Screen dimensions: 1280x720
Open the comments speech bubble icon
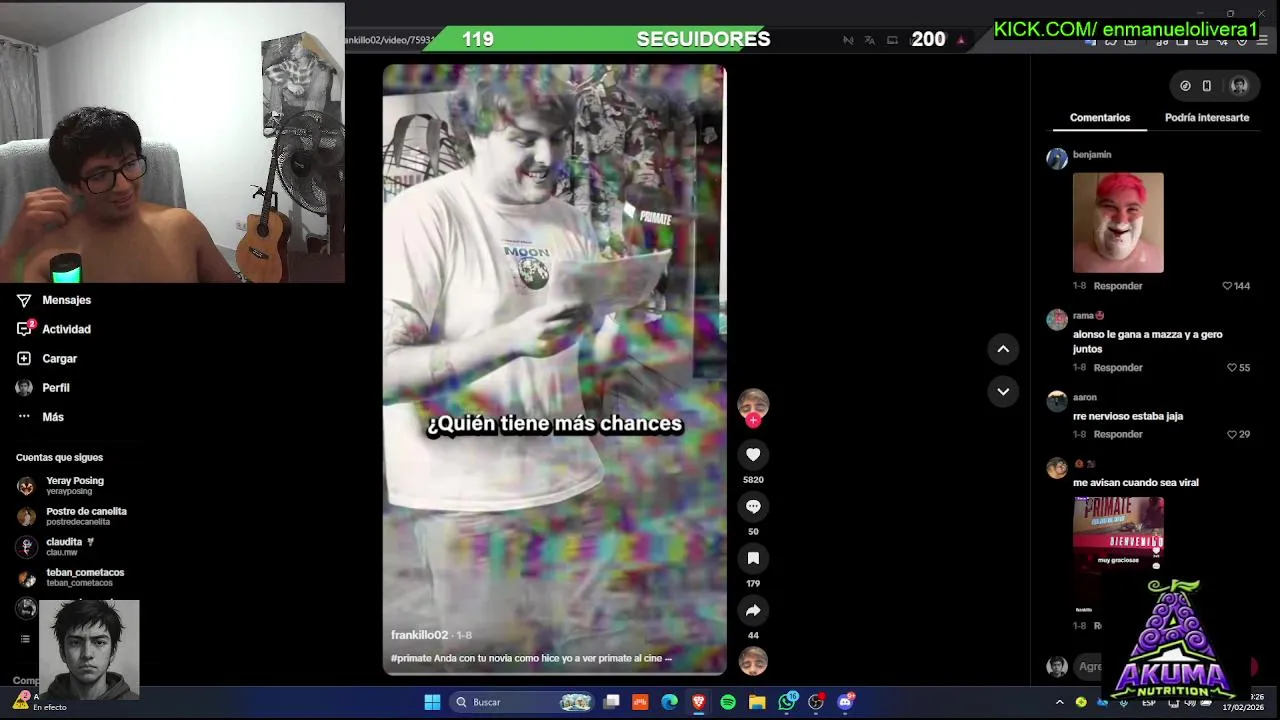pyautogui.click(x=753, y=507)
